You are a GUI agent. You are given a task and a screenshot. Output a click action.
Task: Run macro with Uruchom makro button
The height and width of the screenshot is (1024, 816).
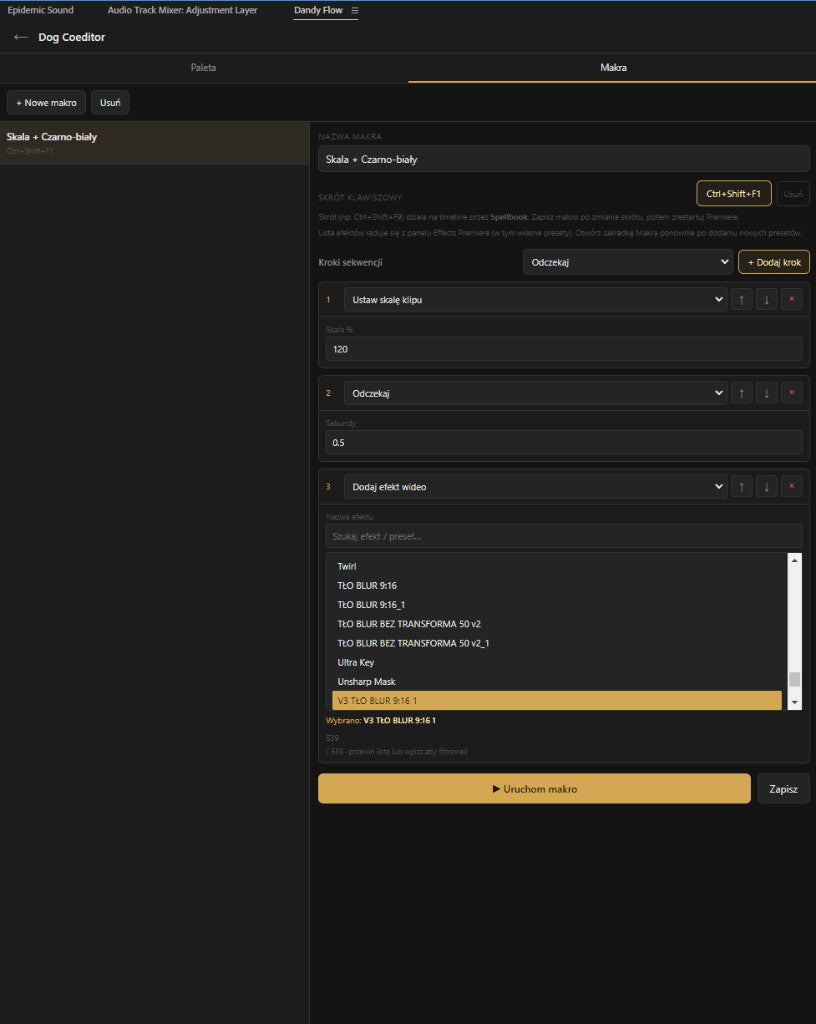click(534, 789)
